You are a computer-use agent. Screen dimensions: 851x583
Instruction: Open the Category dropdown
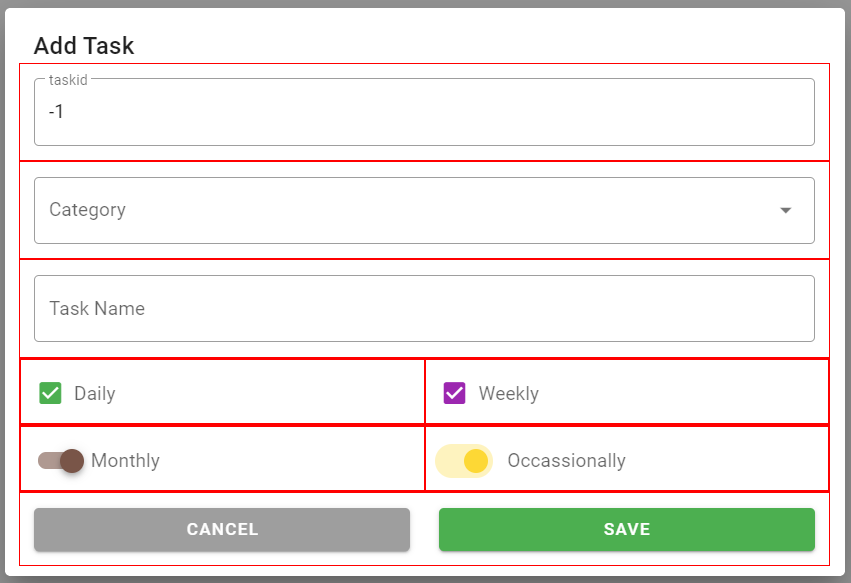(x=424, y=210)
